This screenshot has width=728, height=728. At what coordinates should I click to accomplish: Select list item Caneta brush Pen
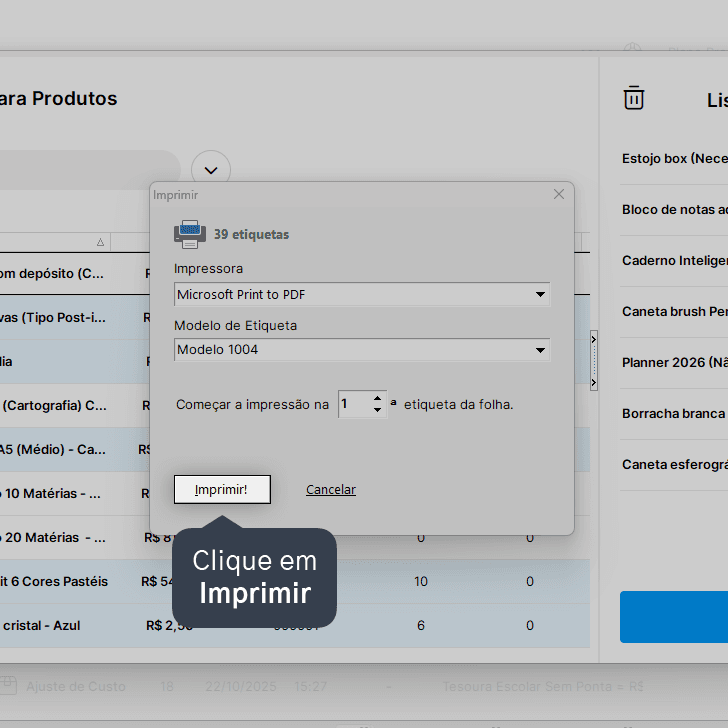pyautogui.click(x=674, y=312)
